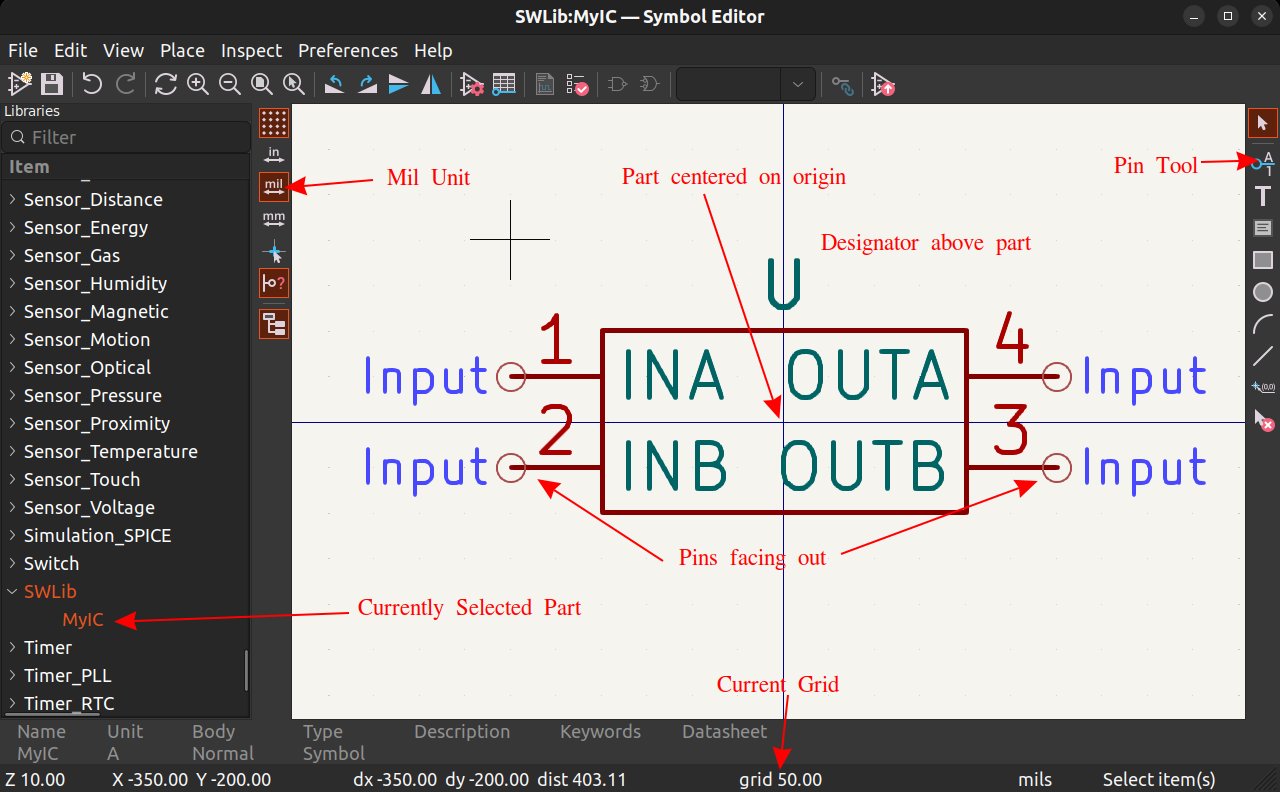Expand the Sensor_Touch library

[12, 480]
